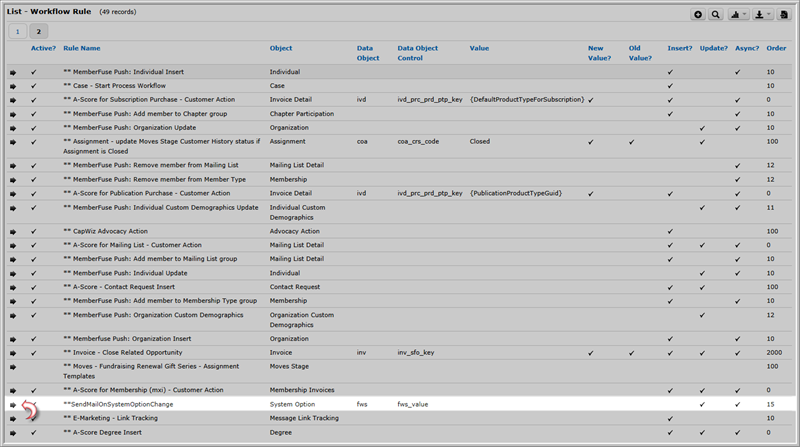The image size is (800, 447).
Task: Open arrow for Case - Start Process Workflow
Action: click(x=13, y=86)
